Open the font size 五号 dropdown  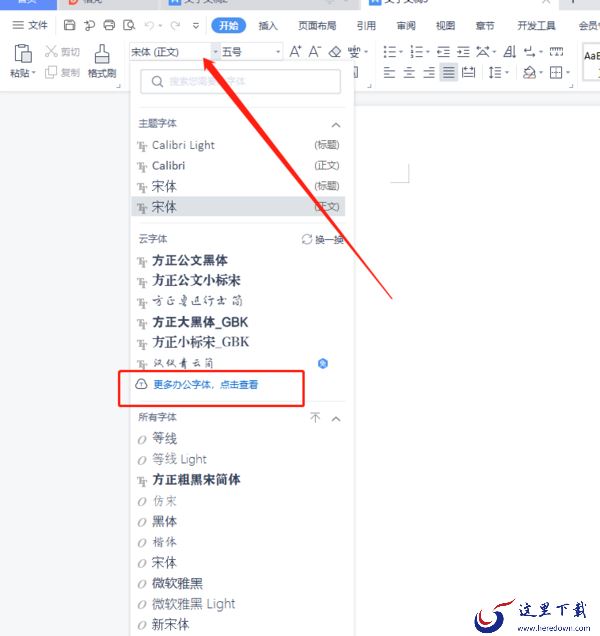tap(279, 52)
